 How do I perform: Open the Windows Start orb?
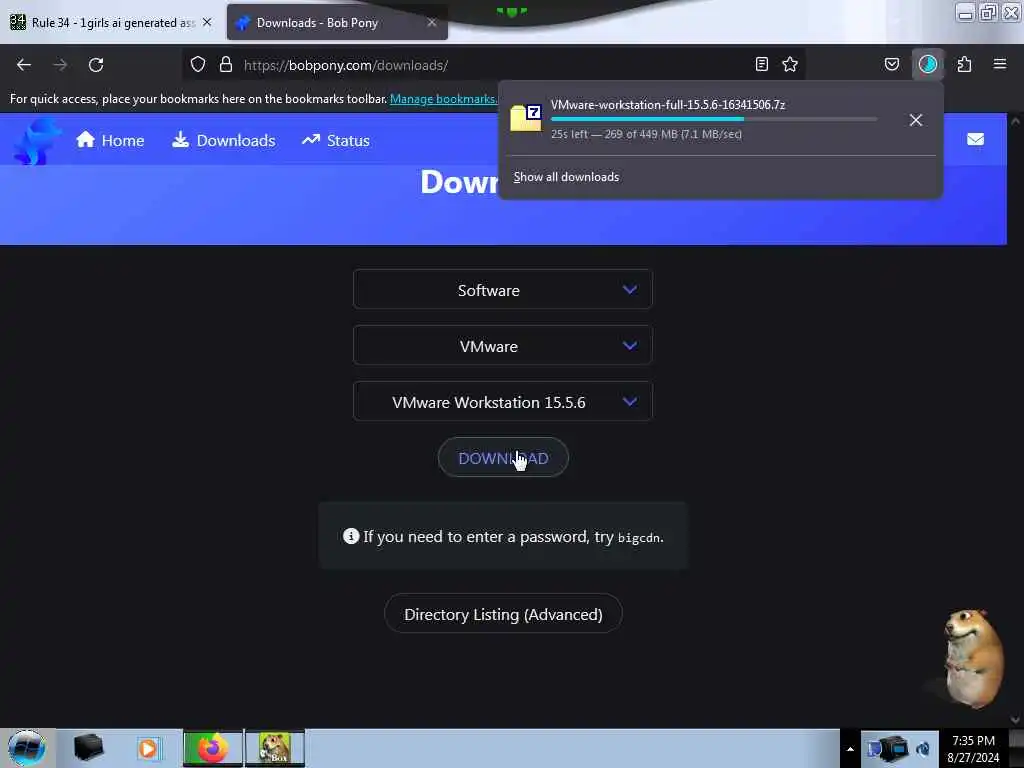(x=27, y=748)
